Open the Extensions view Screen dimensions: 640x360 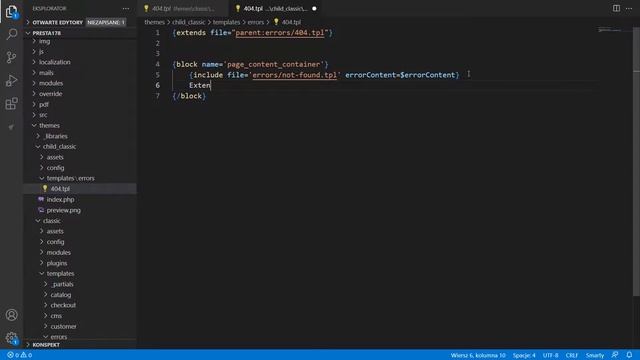(x=11, y=104)
